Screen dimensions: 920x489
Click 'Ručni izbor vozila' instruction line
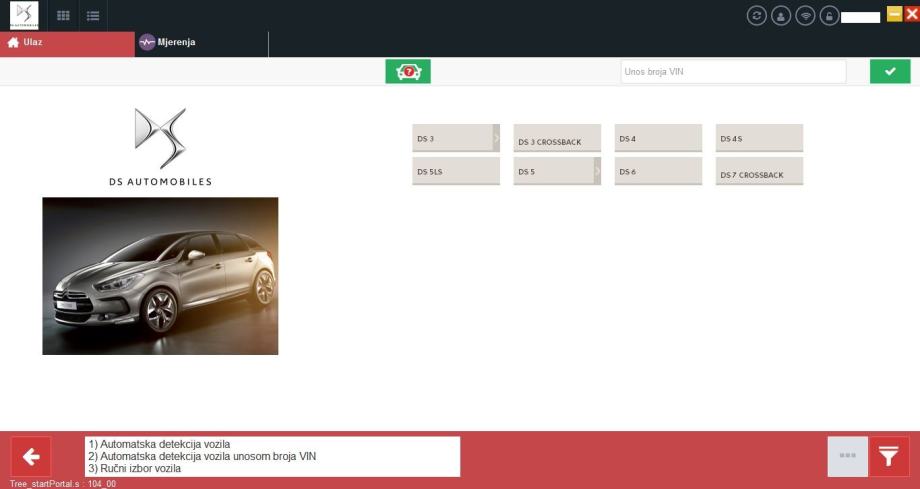(x=134, y=468)
